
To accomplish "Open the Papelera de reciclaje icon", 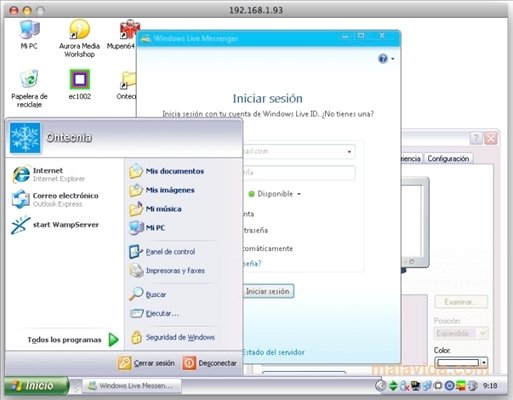I will coord(29,88).
